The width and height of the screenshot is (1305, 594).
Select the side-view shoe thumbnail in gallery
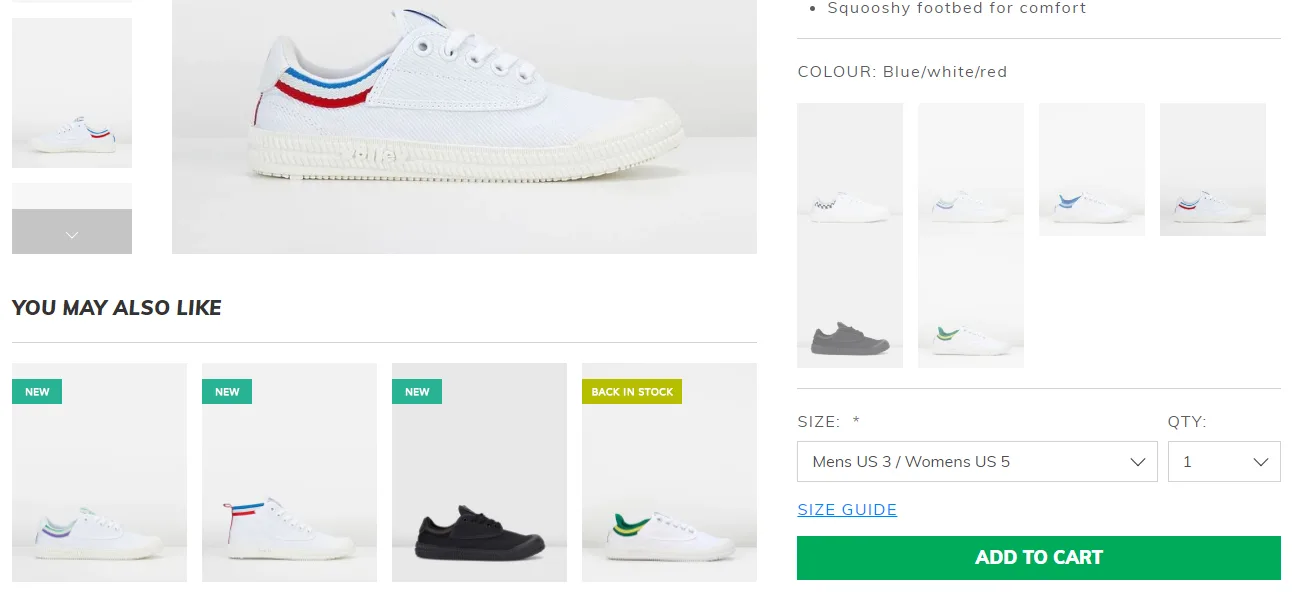pos(72,93)
